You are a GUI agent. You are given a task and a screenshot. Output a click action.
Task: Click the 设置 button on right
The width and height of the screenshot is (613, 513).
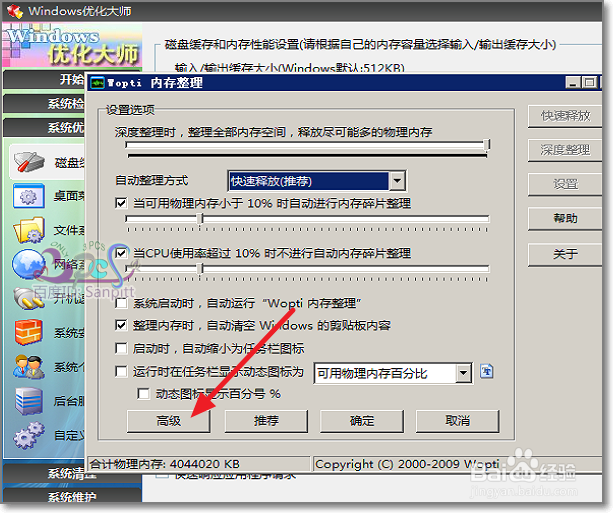click(x=565, y=184)
